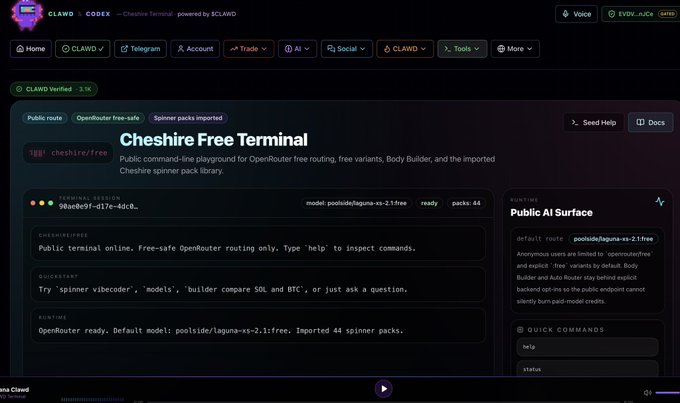
Task: Open the Telegram link
Action: click(x=140, y=49)
